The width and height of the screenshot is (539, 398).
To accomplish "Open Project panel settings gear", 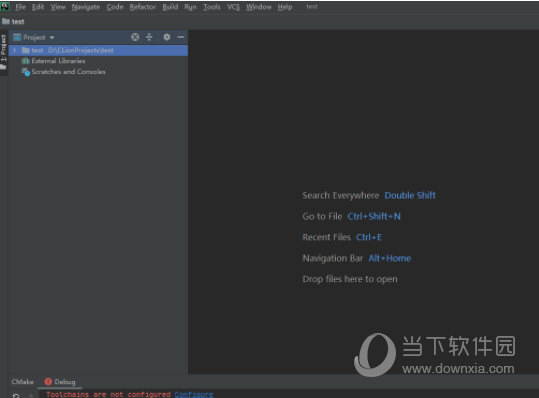I will 167,37.
